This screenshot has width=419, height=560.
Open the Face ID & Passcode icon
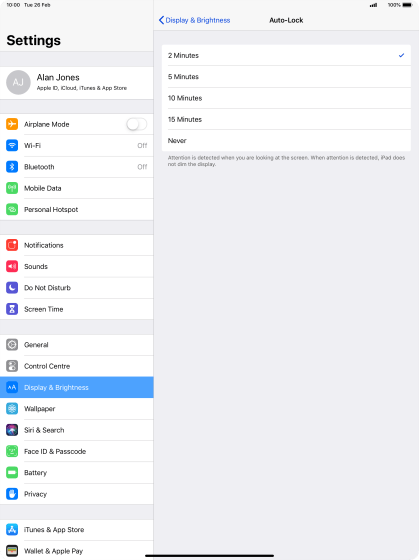(x=12, y=451)
